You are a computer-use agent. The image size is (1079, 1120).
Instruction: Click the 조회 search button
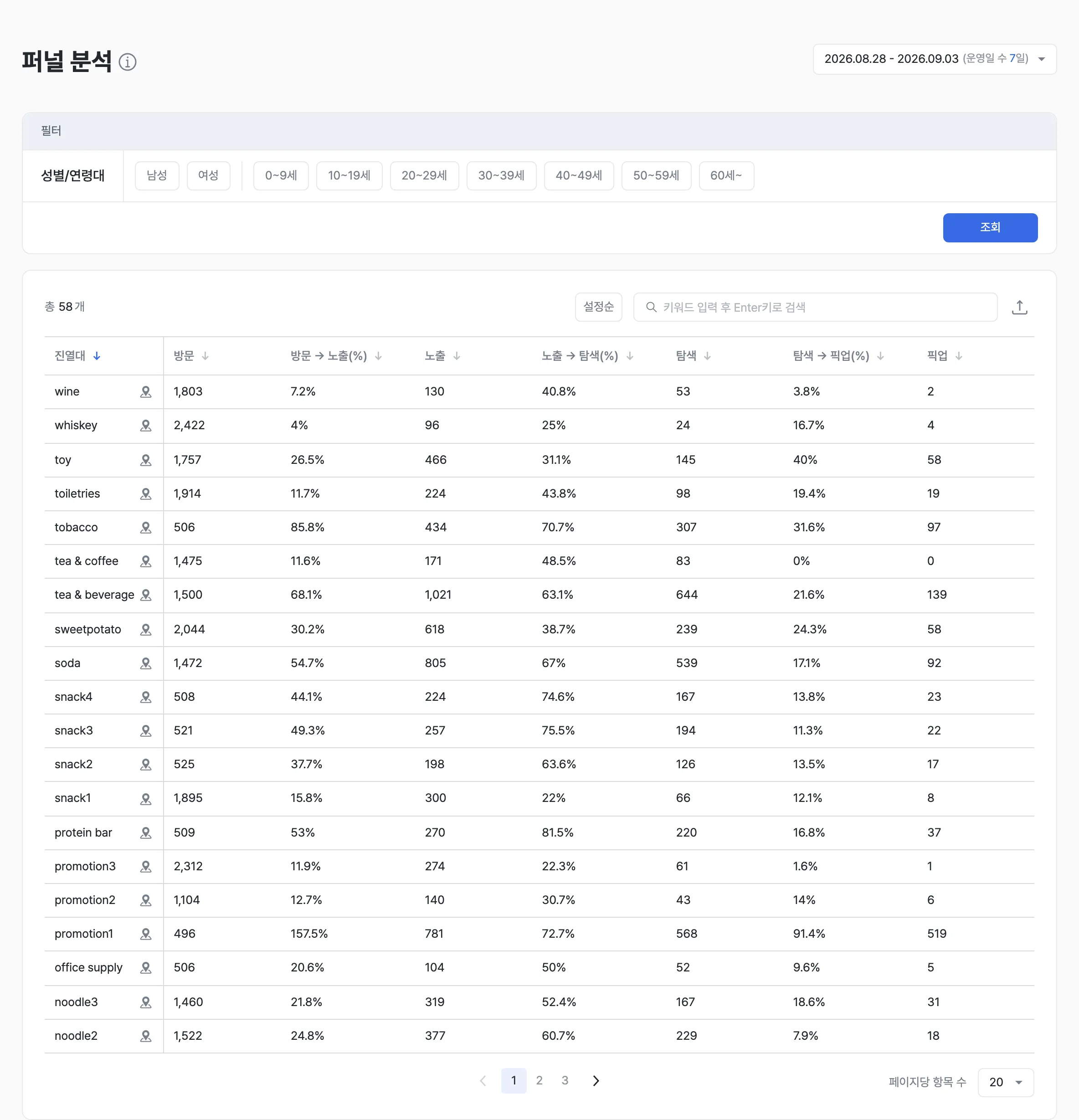pyautogui.click(x=990, y=227)
